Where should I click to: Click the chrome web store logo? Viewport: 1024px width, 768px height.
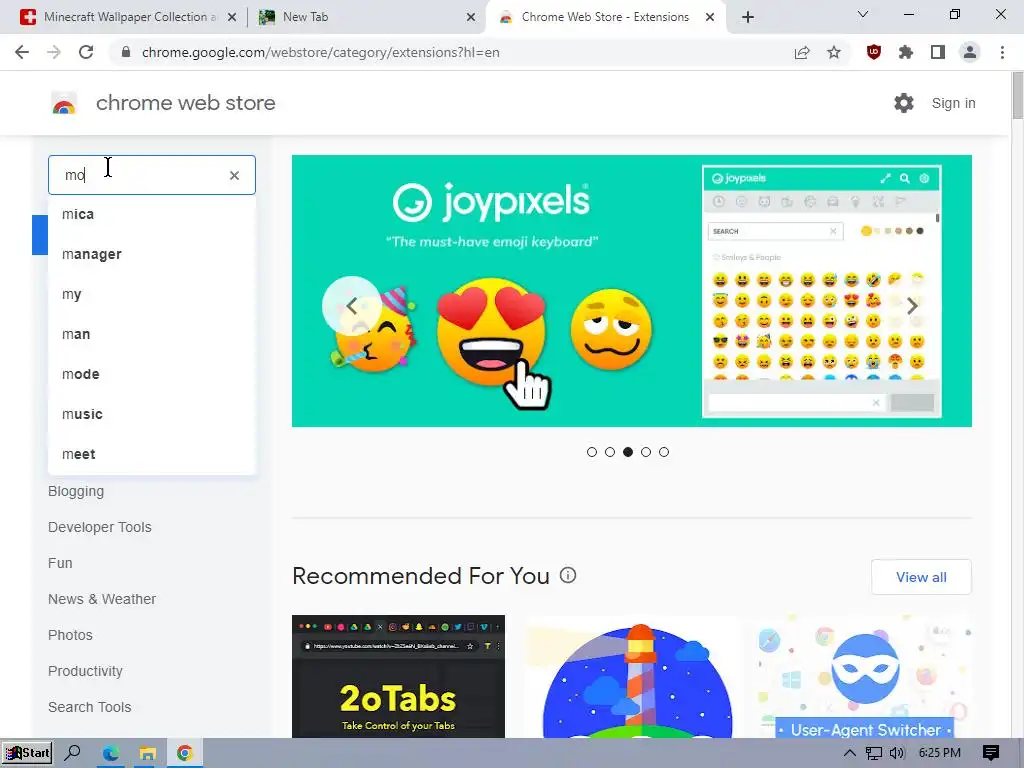tap(64, 103)
